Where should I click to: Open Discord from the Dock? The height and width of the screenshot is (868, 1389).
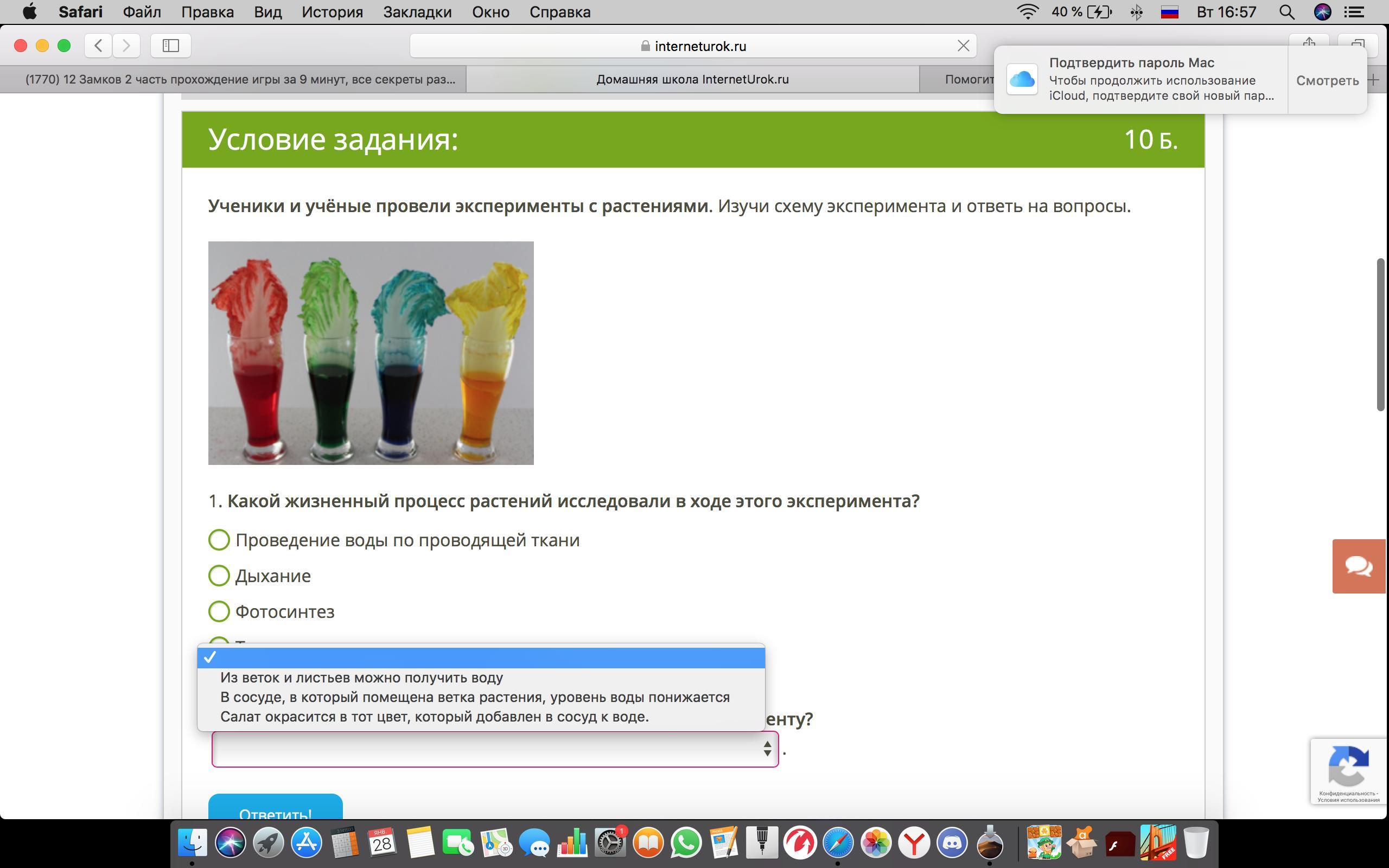pyautogui.click(x=952, y=843)
